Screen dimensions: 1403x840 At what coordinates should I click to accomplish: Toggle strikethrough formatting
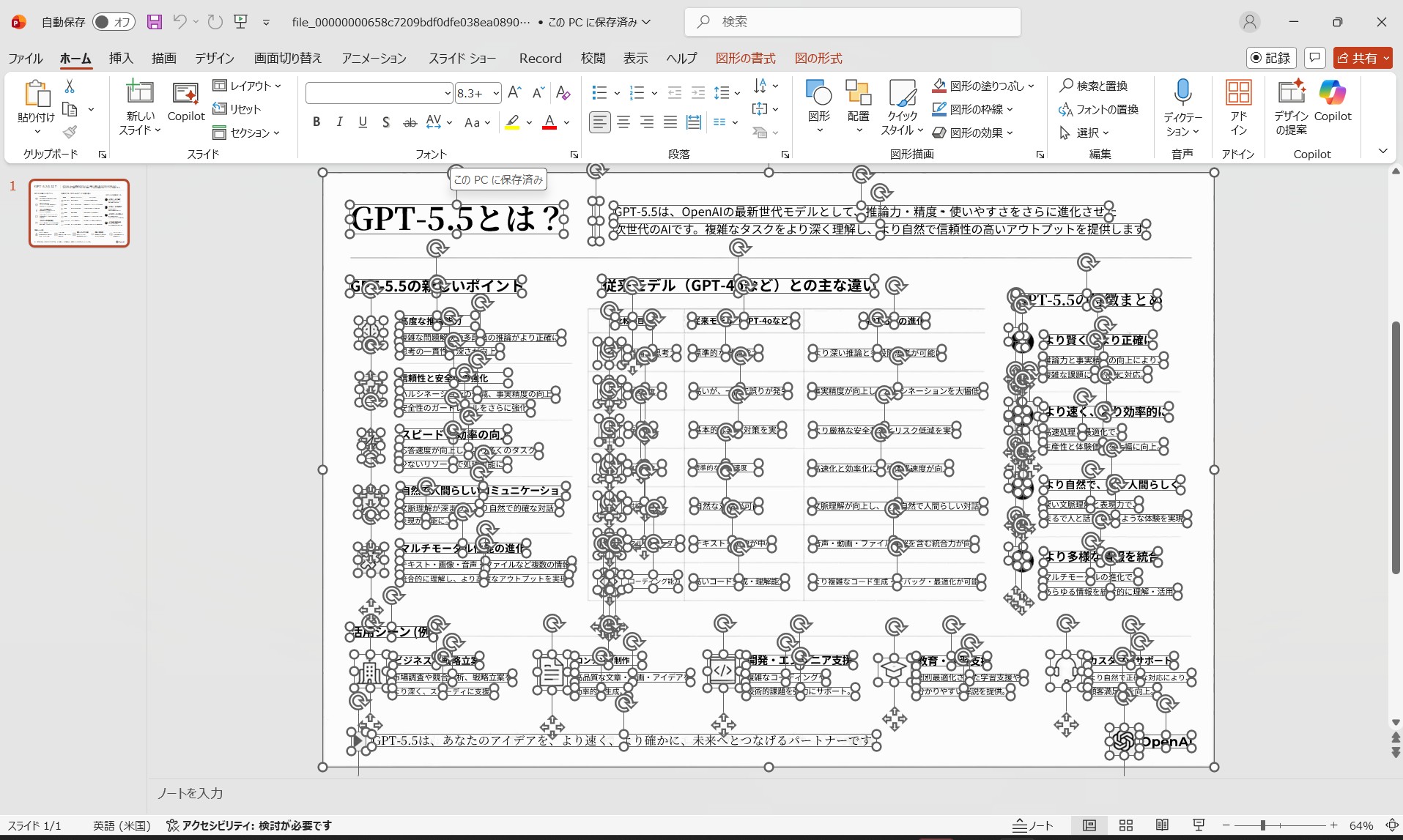tap(410, 122)
